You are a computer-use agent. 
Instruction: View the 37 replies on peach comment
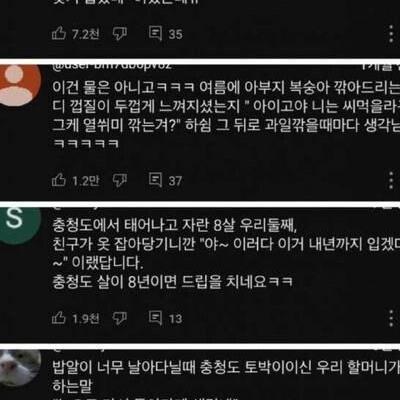click(x=165, y=180)
